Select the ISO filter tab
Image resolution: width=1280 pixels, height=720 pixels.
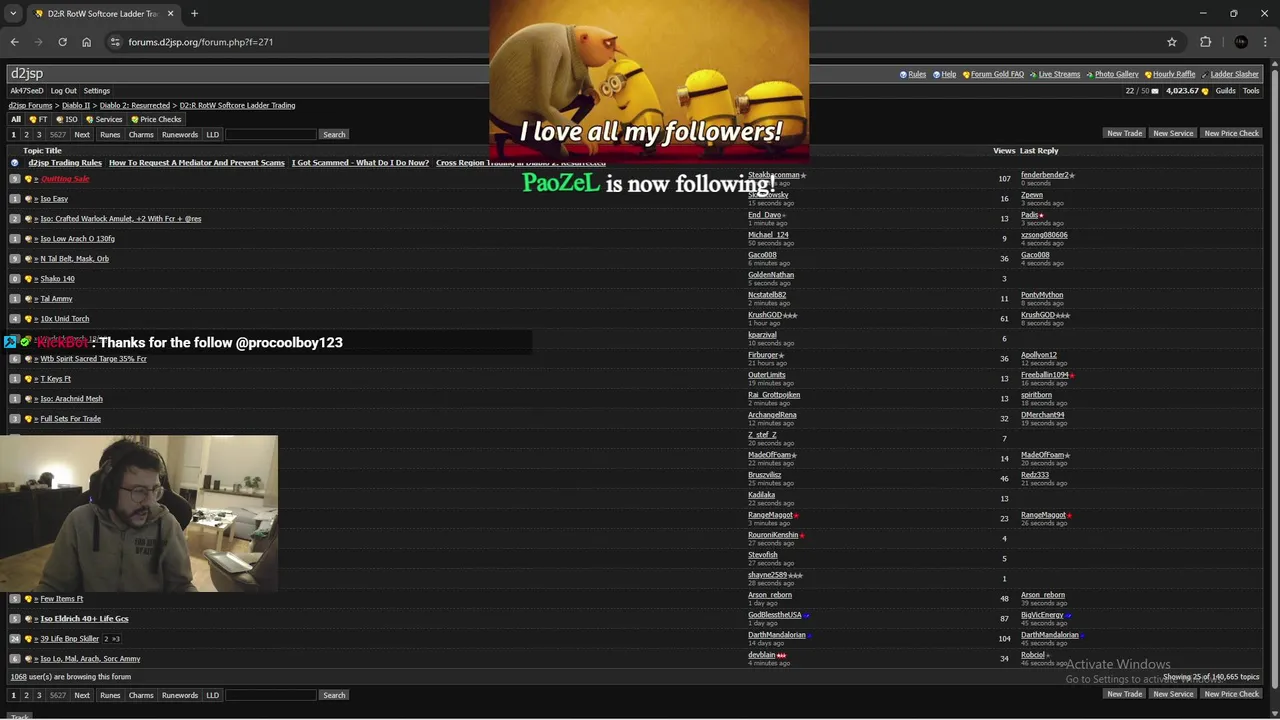pyautogui.click(x=67, y=119)
